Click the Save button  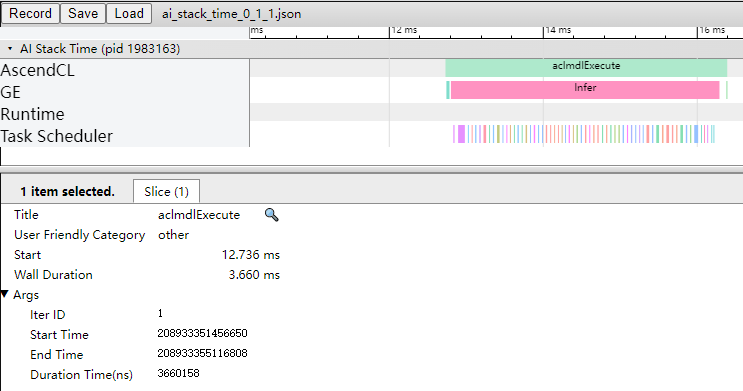click(x=83, y=13)
